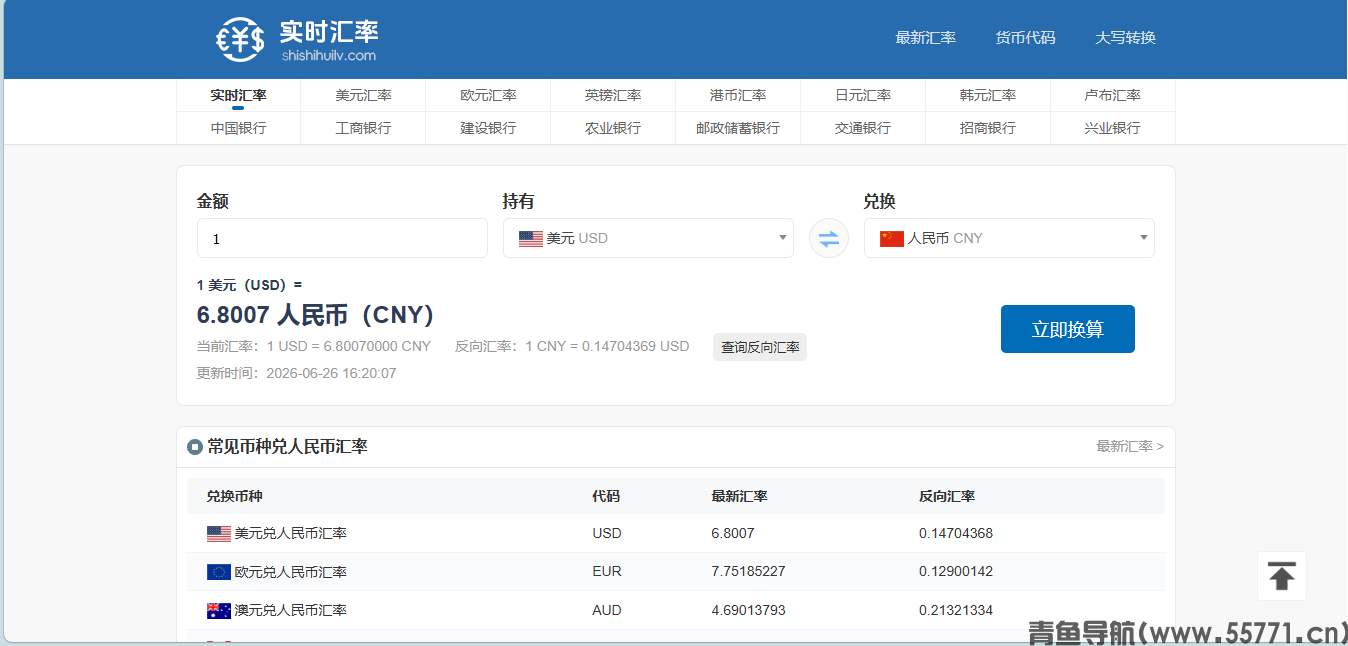Select the 英镑汇率 tab

[x=613, y=95]
